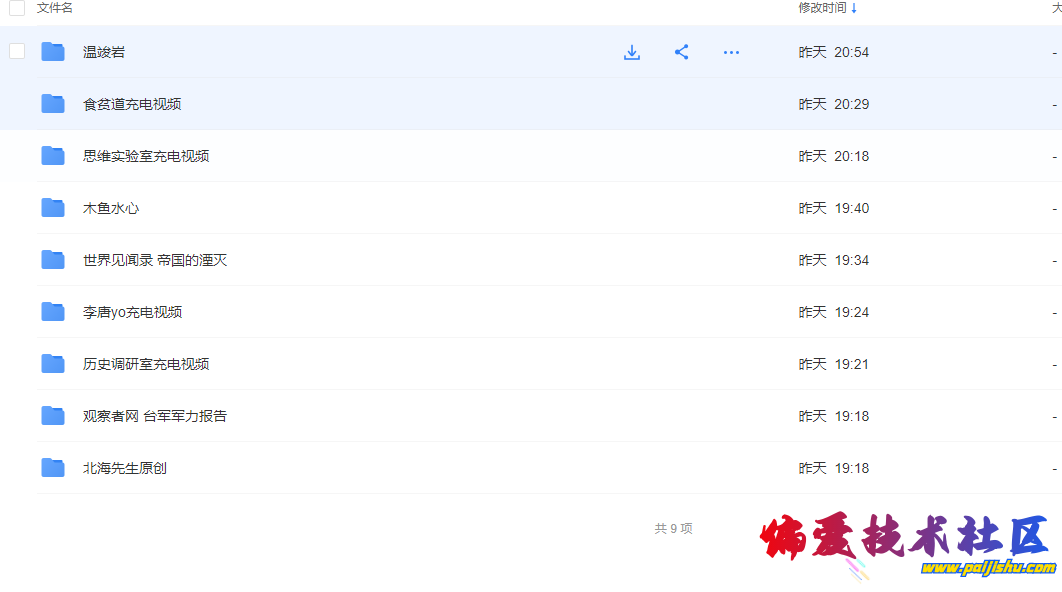This screenshot has width=1062, height=592.
Task: Click the 修改时间 column header label
Action: click(822, 8)
